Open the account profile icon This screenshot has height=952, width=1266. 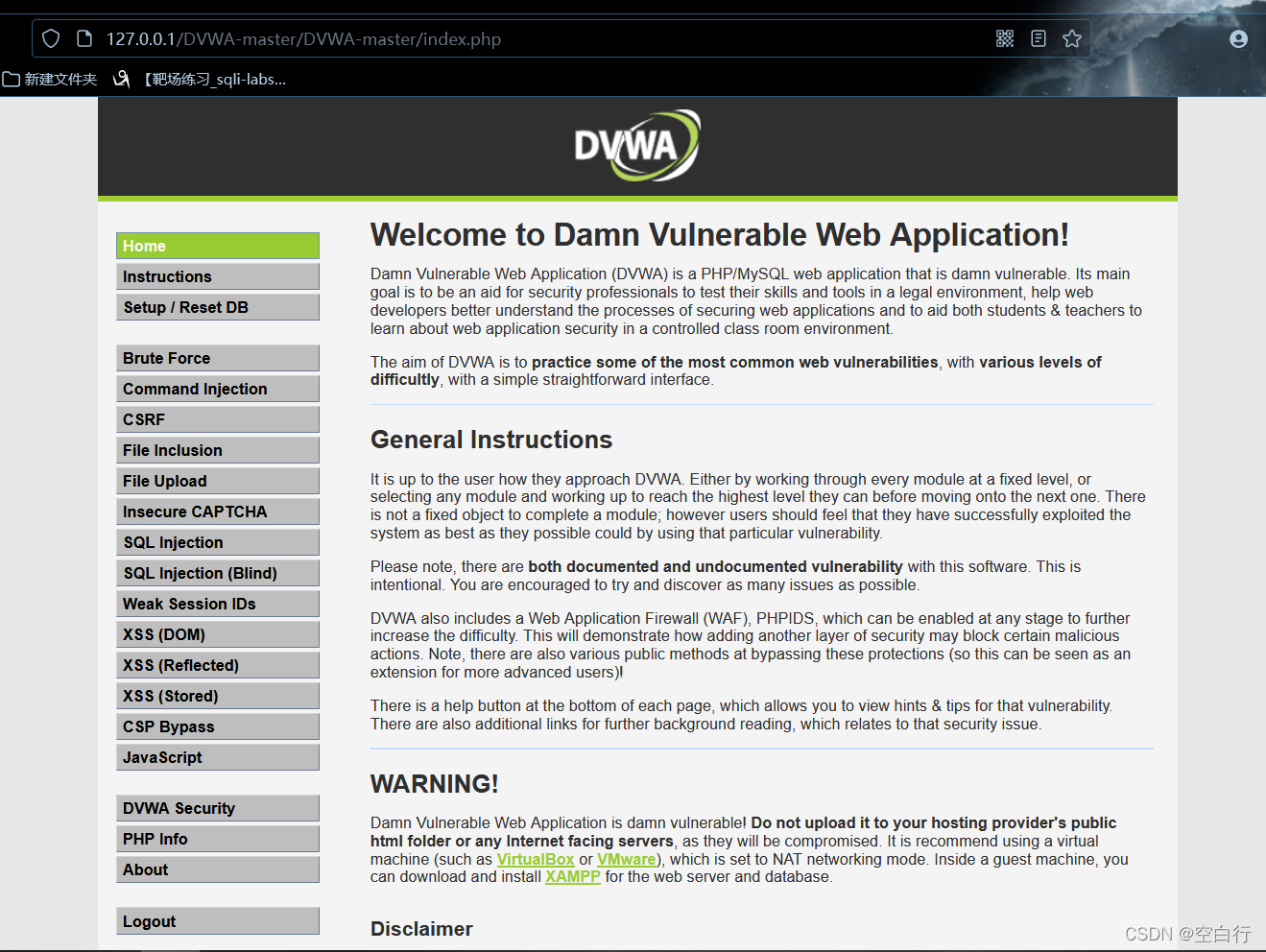pos(1239,38)
